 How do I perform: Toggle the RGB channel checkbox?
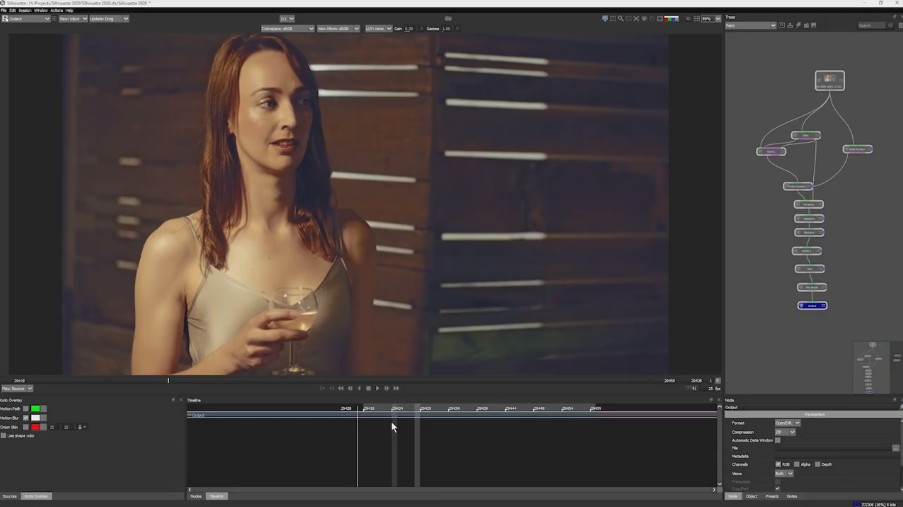[x=778, y=464]
